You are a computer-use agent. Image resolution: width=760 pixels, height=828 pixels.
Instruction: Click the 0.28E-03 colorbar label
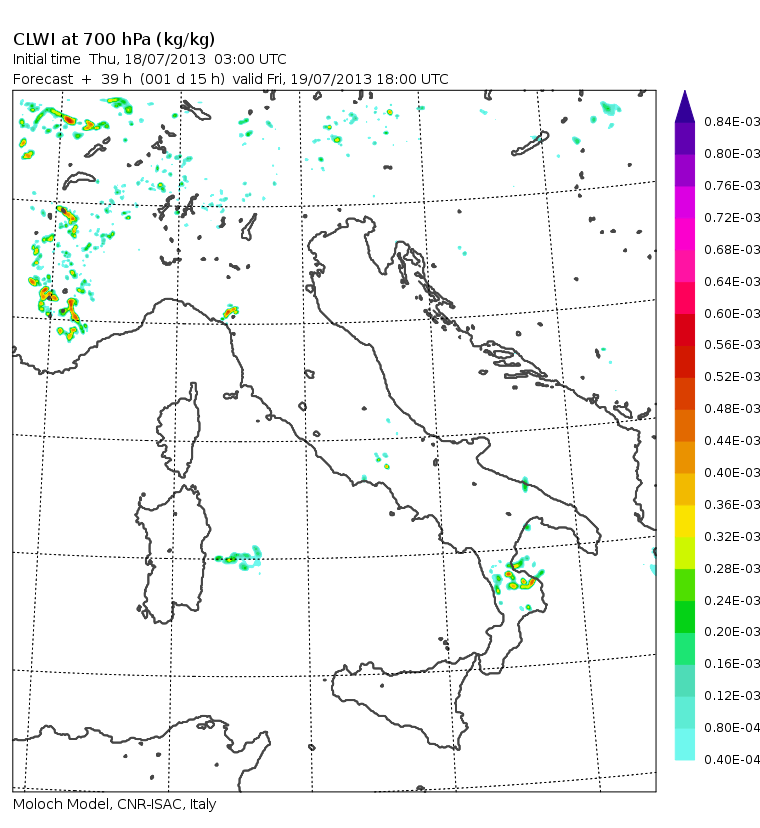tap(732, 569)
